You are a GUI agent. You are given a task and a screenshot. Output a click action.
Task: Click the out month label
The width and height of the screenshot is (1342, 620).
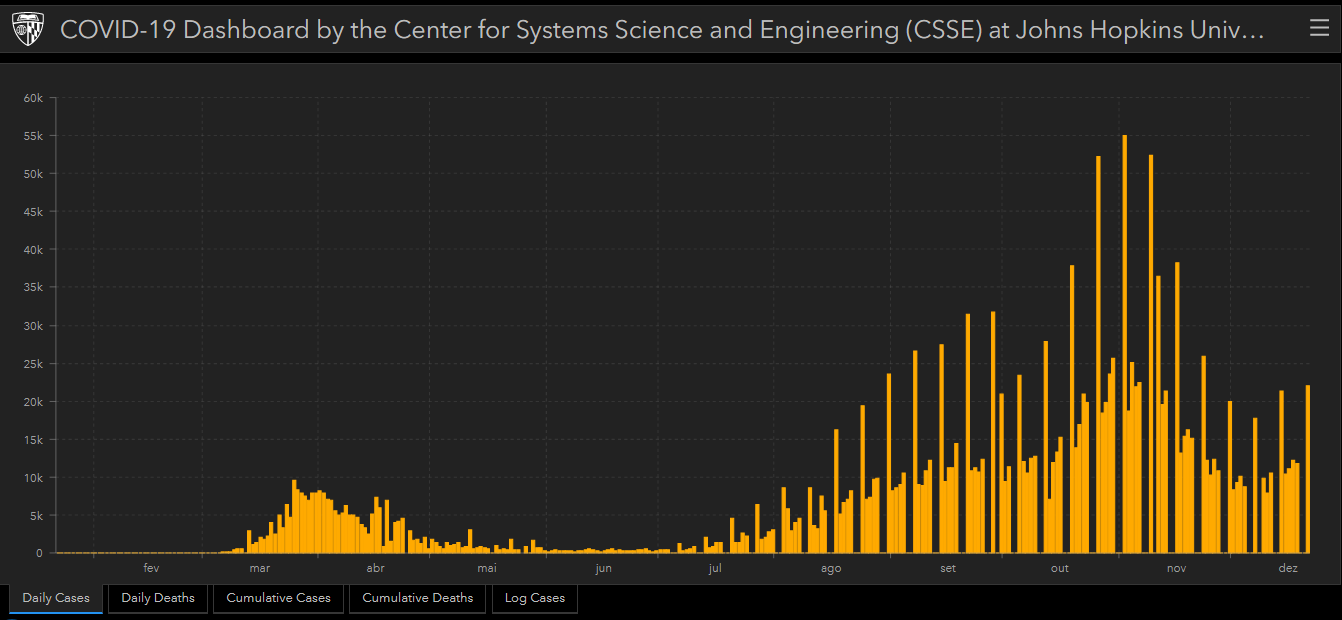click(1060, 569)
